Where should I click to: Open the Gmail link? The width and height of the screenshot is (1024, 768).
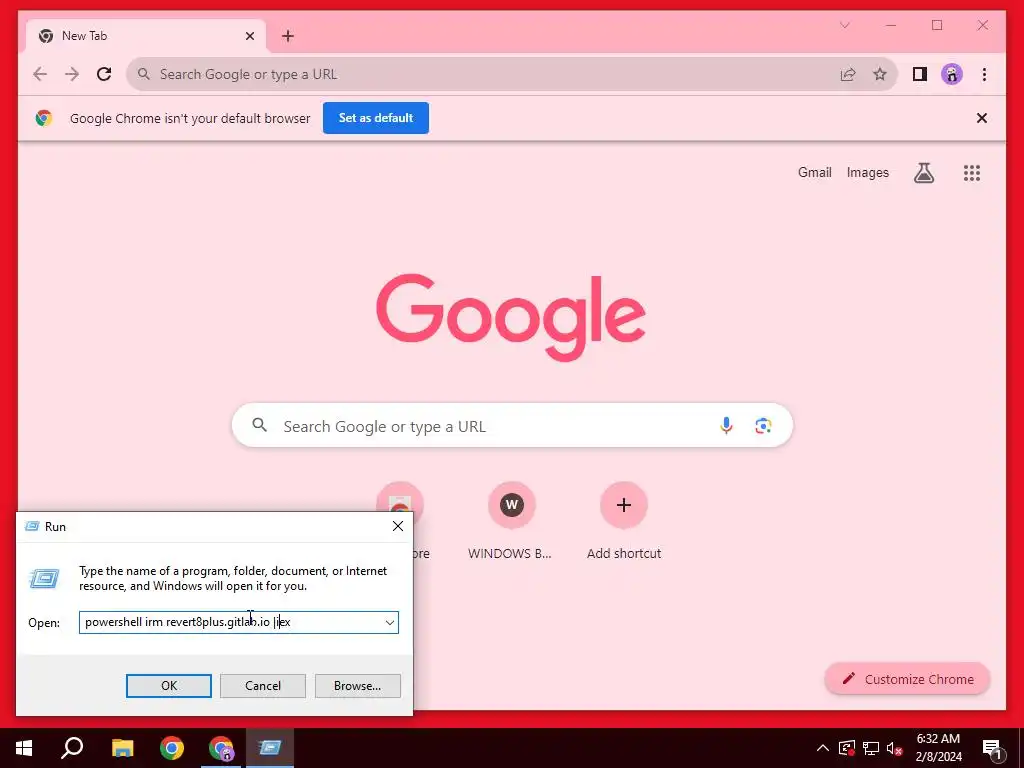coord(814,172)
